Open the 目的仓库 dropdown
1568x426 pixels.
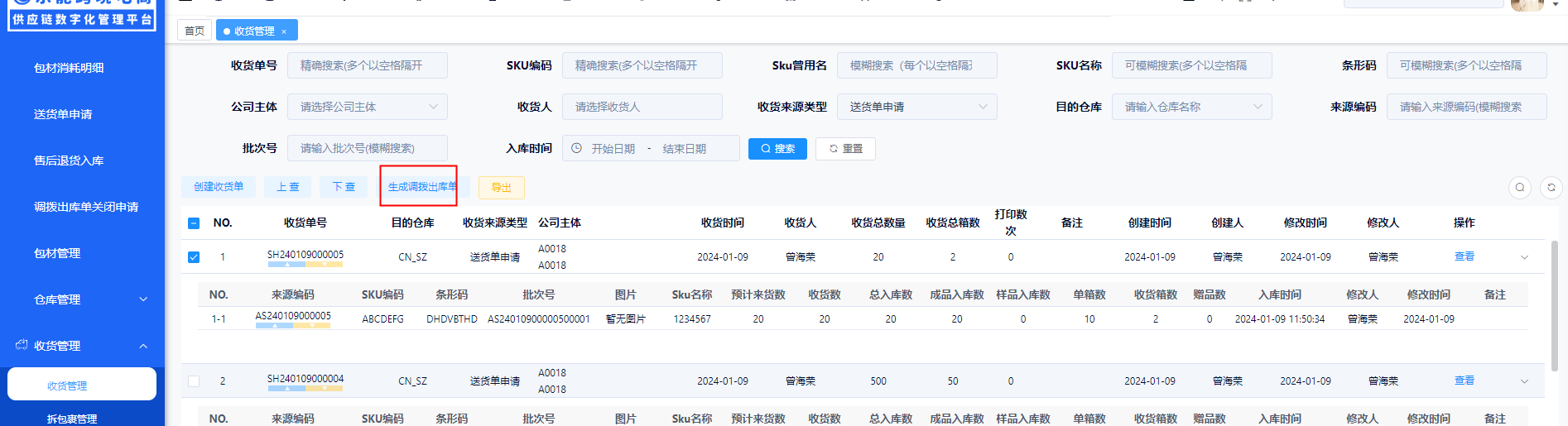coord(1191,107)
